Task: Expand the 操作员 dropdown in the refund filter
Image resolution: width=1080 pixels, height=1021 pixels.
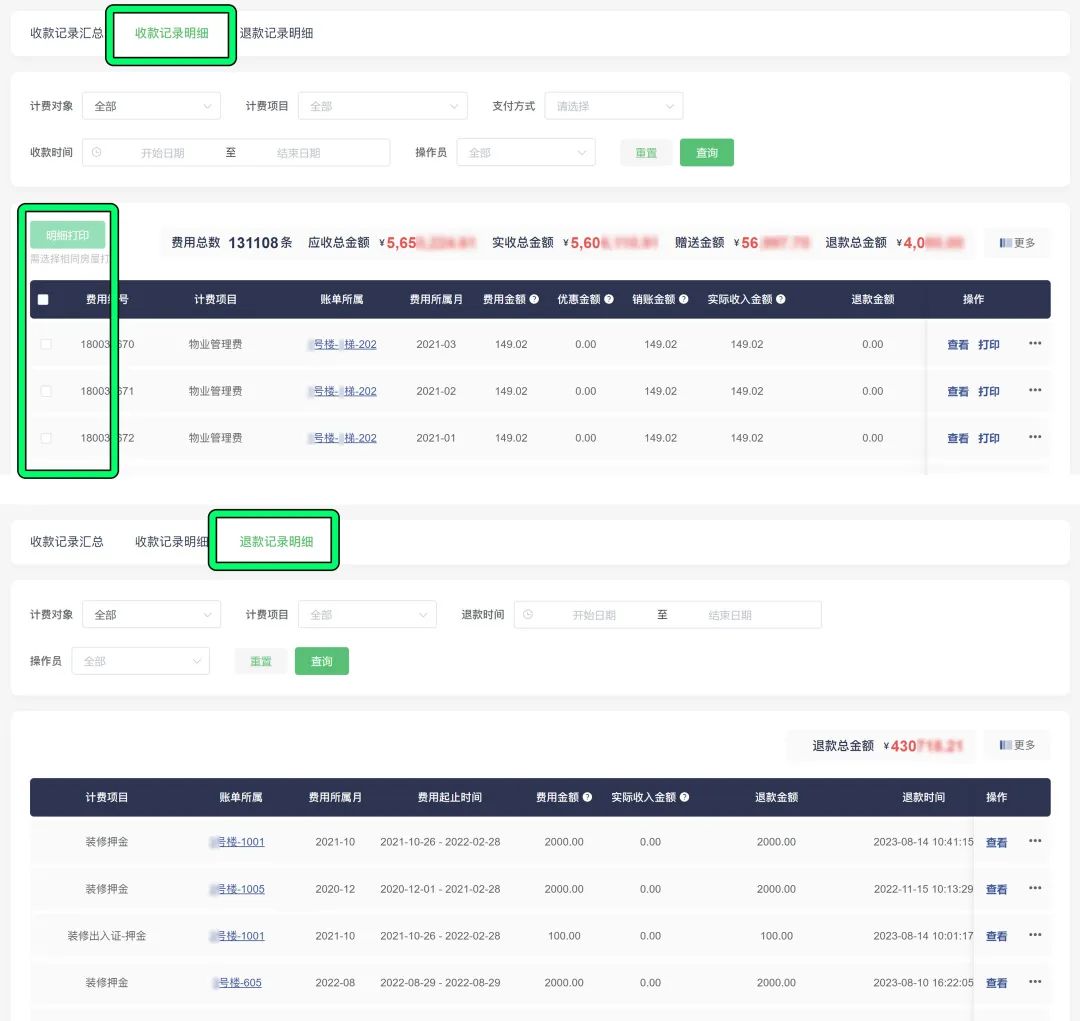Action: point(140,661)
